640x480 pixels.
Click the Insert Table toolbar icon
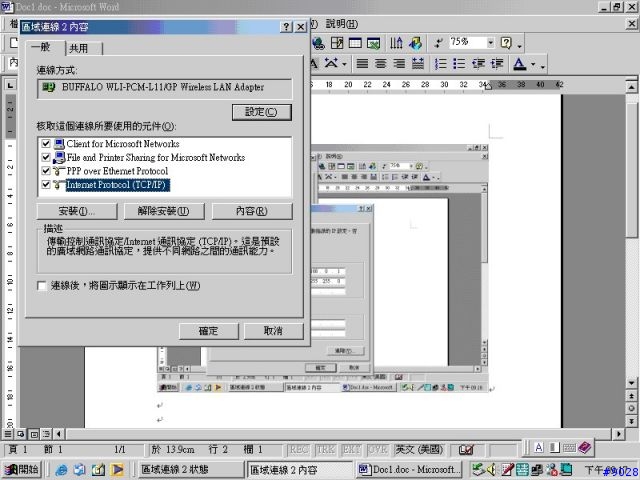355,43
